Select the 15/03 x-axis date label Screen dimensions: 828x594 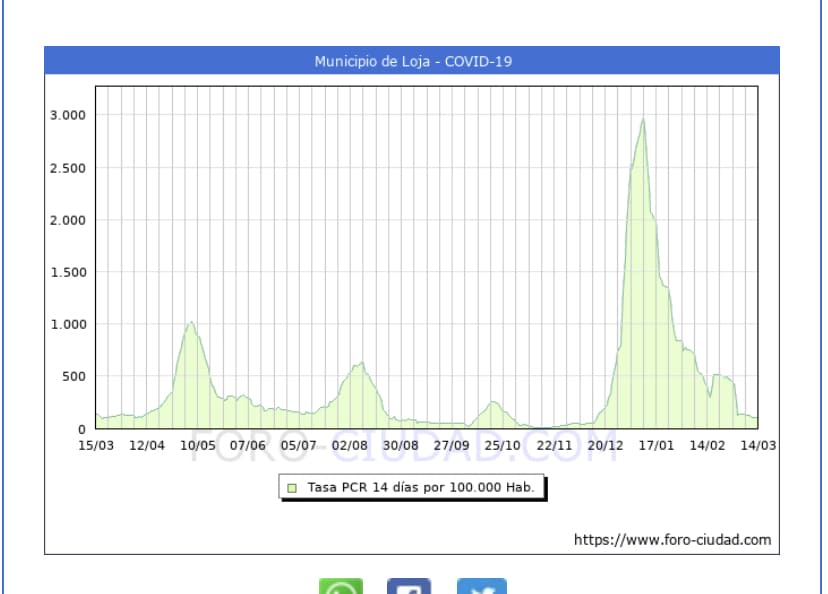[x=96, y=445]
